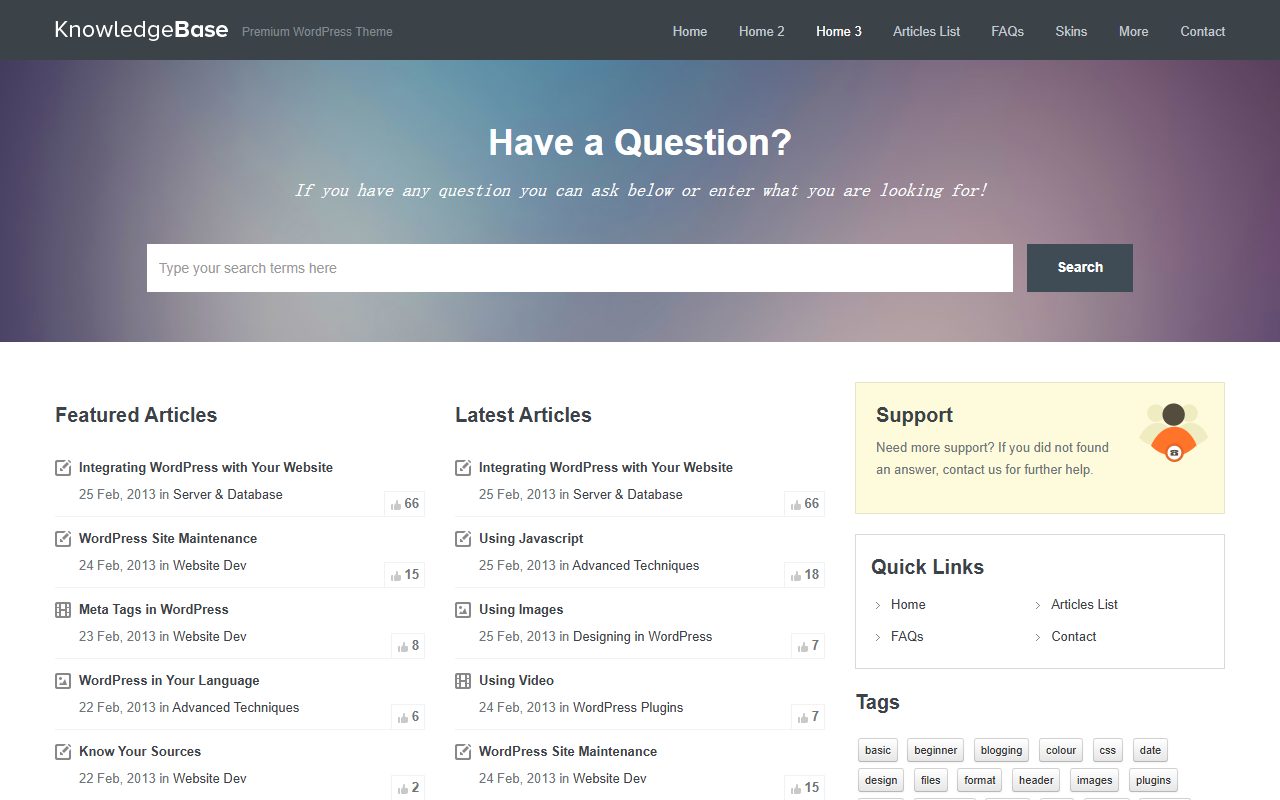Open the 'Advanced Techniques' category under Using Javascript

coord(636,565)
